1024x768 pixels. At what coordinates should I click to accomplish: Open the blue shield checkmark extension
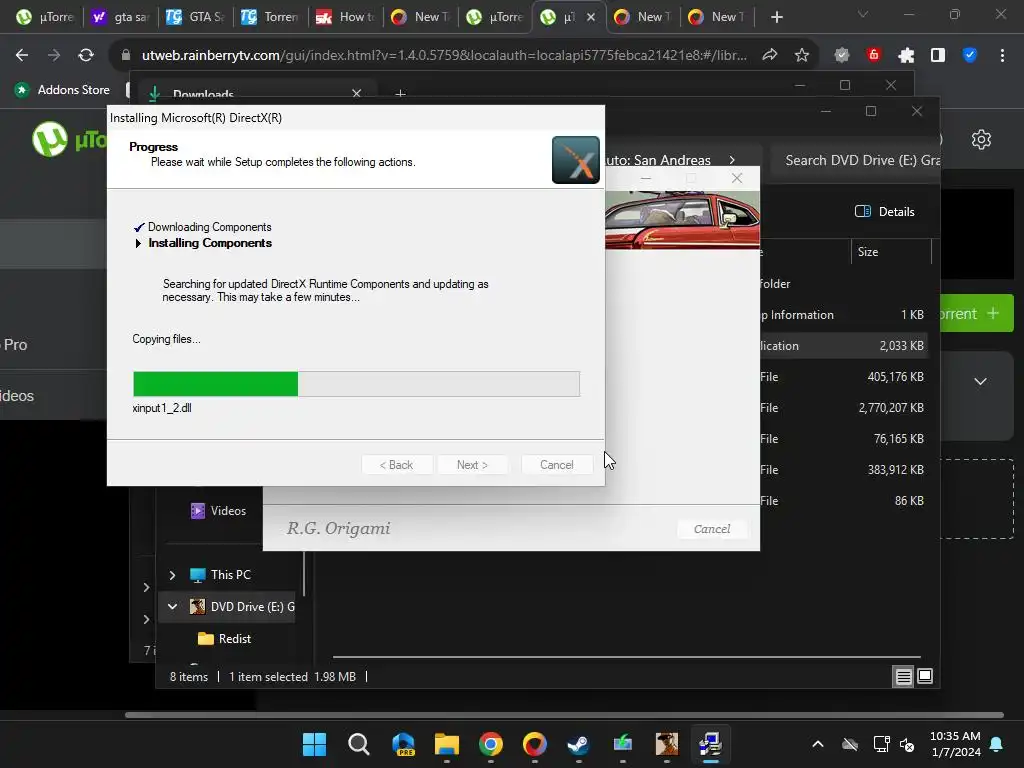coord(970,56)
